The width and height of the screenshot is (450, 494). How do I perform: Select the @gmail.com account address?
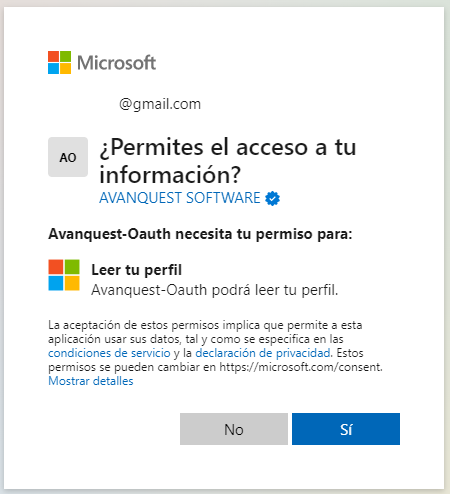[x=160, y=104]
